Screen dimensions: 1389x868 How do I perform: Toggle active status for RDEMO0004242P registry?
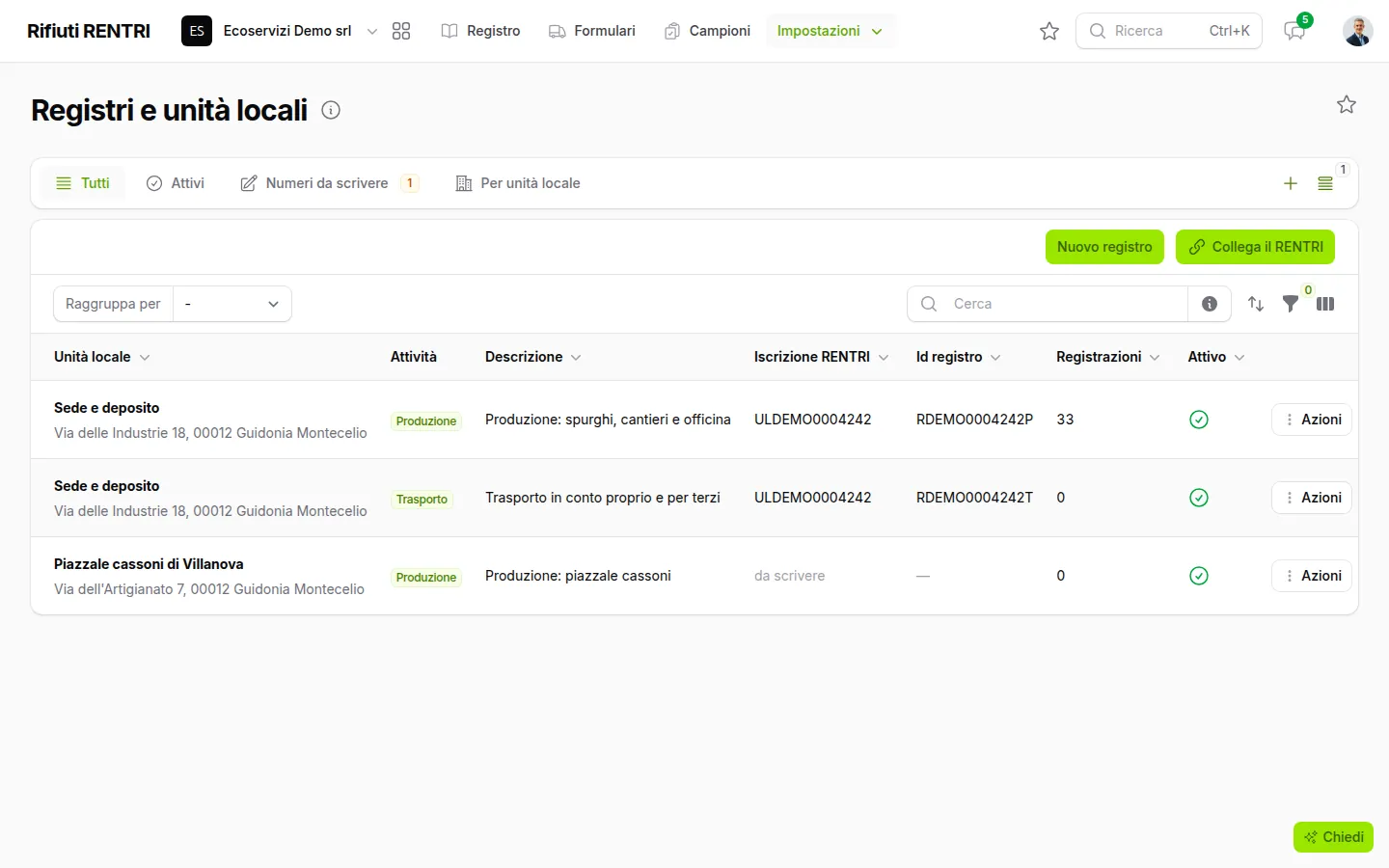(x=1199, y=420)
